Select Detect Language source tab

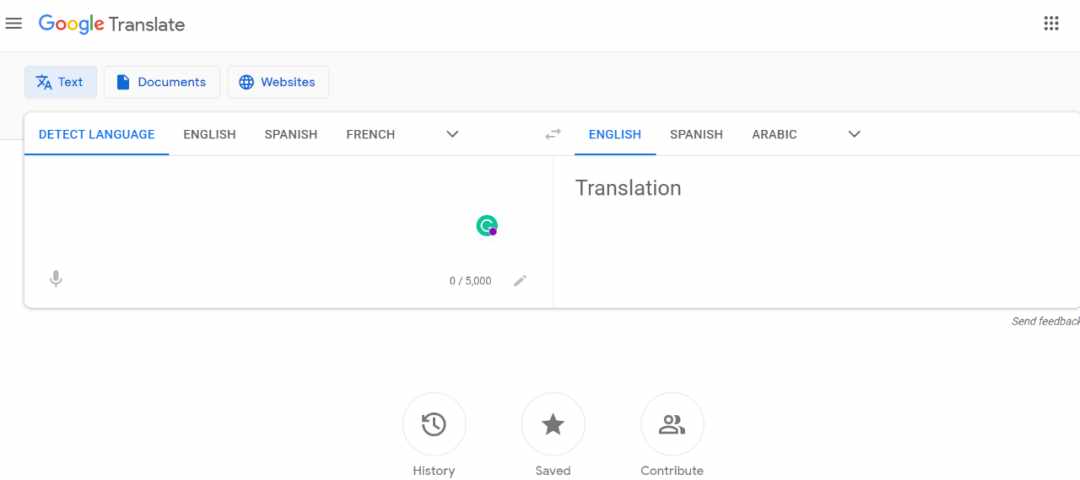click(96, 134)
